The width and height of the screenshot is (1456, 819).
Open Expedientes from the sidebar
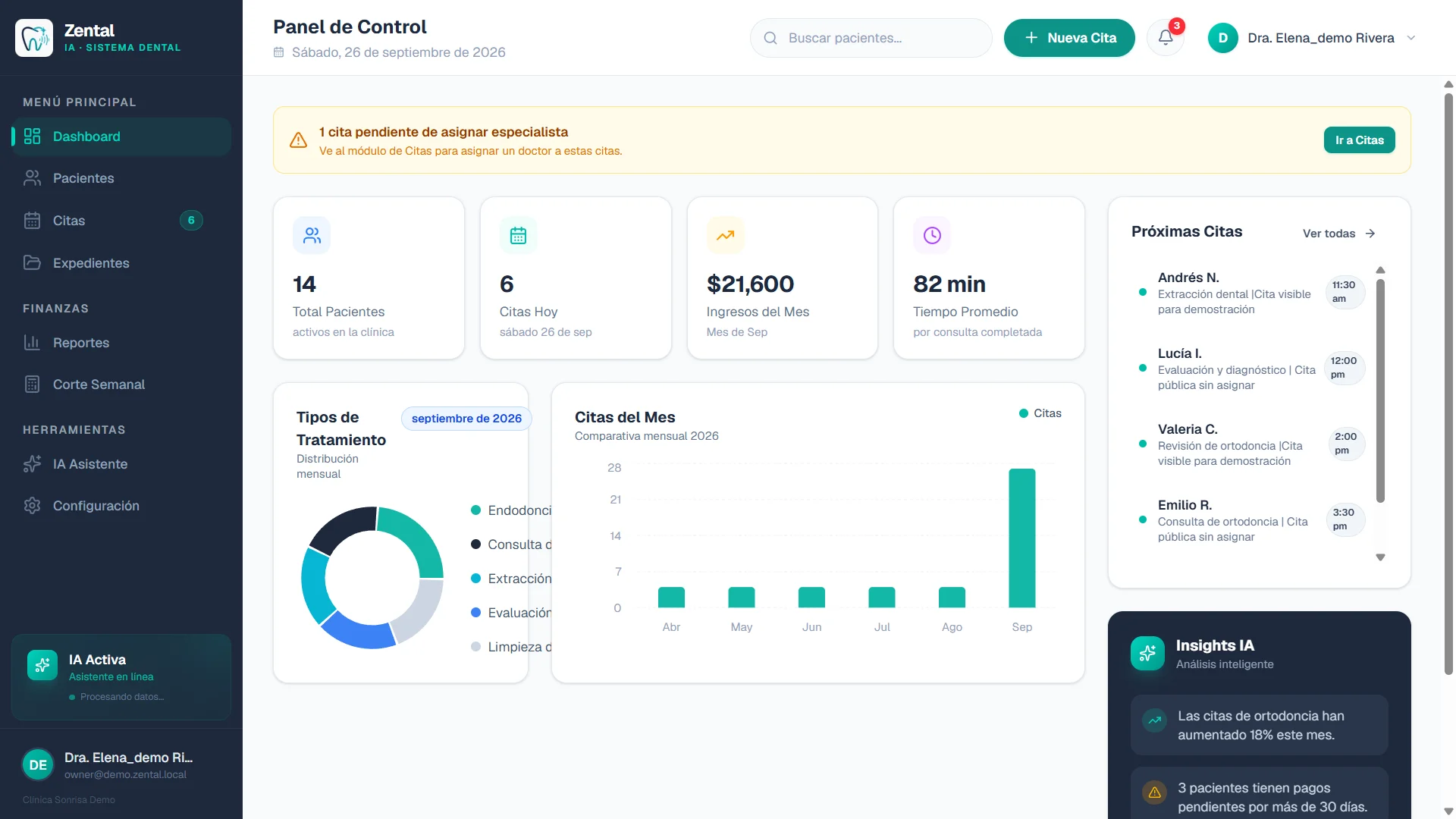(x=121, y=263)
